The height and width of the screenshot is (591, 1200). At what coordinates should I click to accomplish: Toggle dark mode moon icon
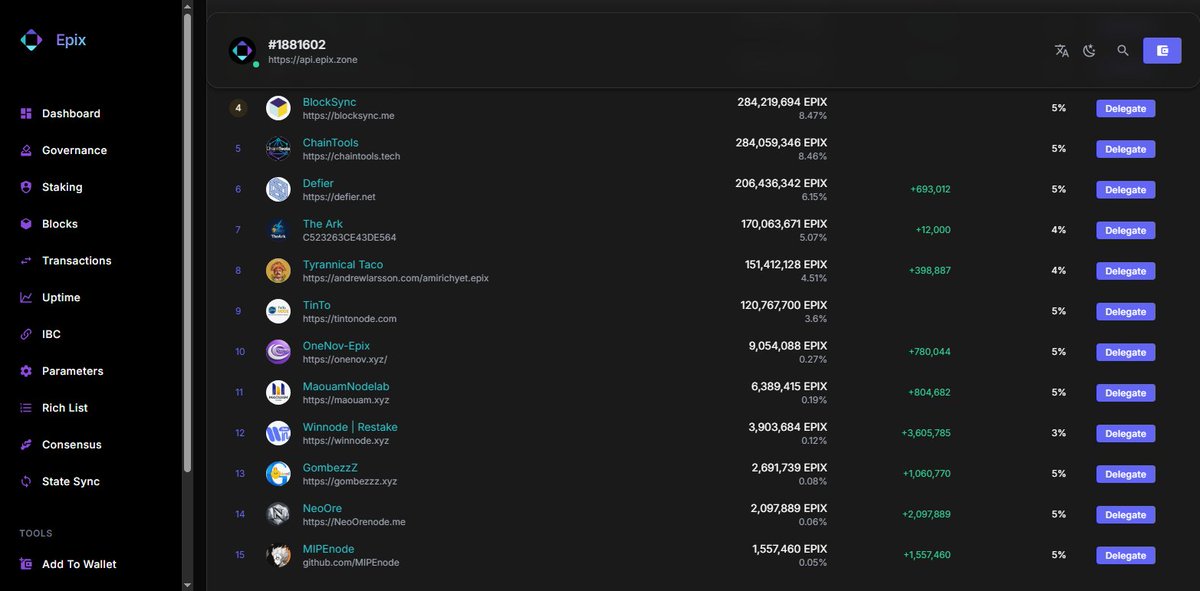pos(1090,51)
